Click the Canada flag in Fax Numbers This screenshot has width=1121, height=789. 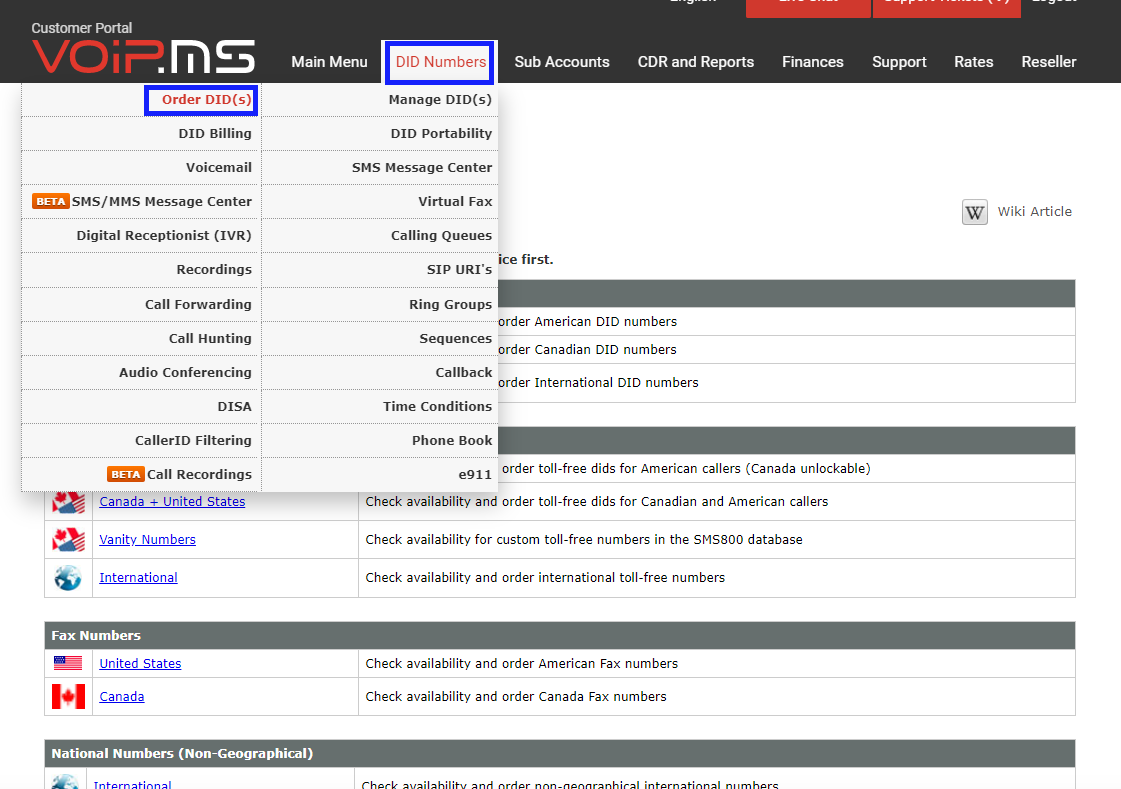(x=69, y=696)
